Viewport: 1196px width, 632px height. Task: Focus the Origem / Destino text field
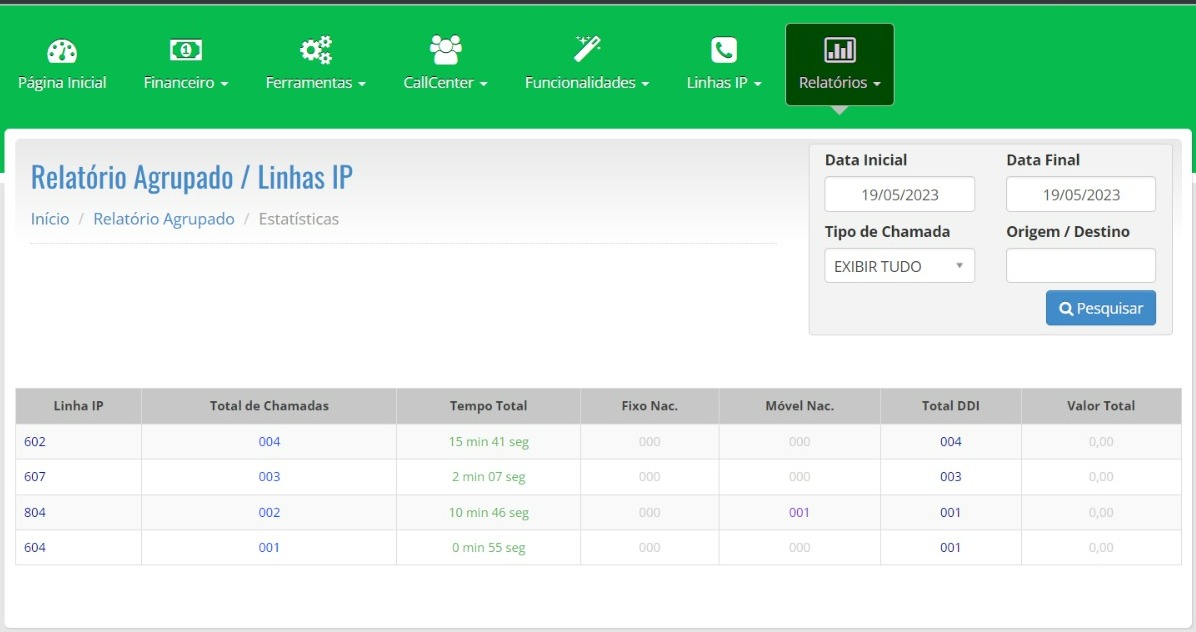pos(1080,266)
